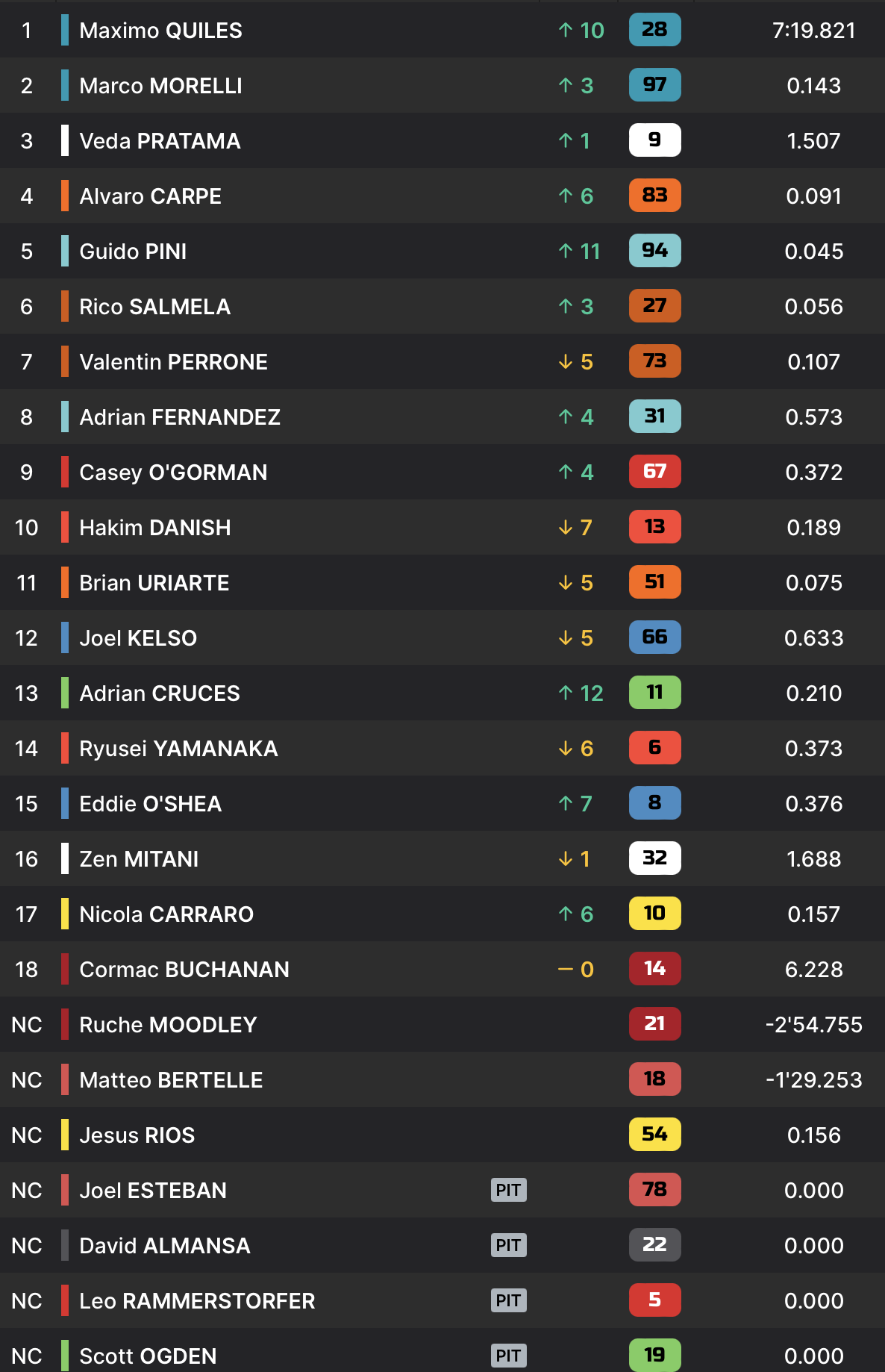Click the white number 9 badge
Image resolution: width=885 pixels, height=1372 pixels.
654,140
